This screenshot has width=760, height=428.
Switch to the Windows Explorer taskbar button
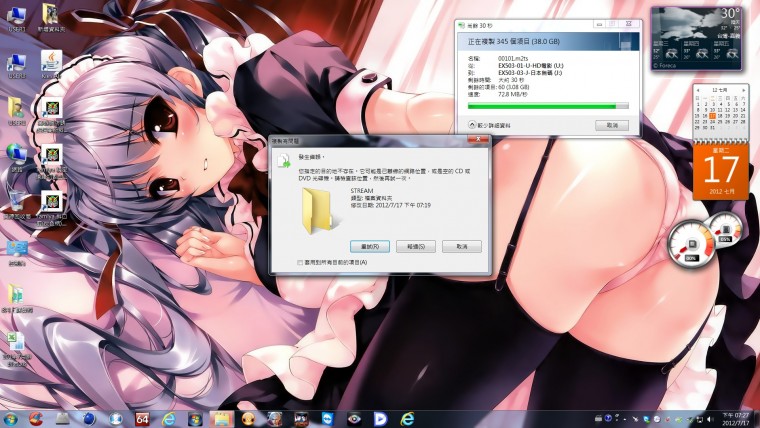coord(222,418)
